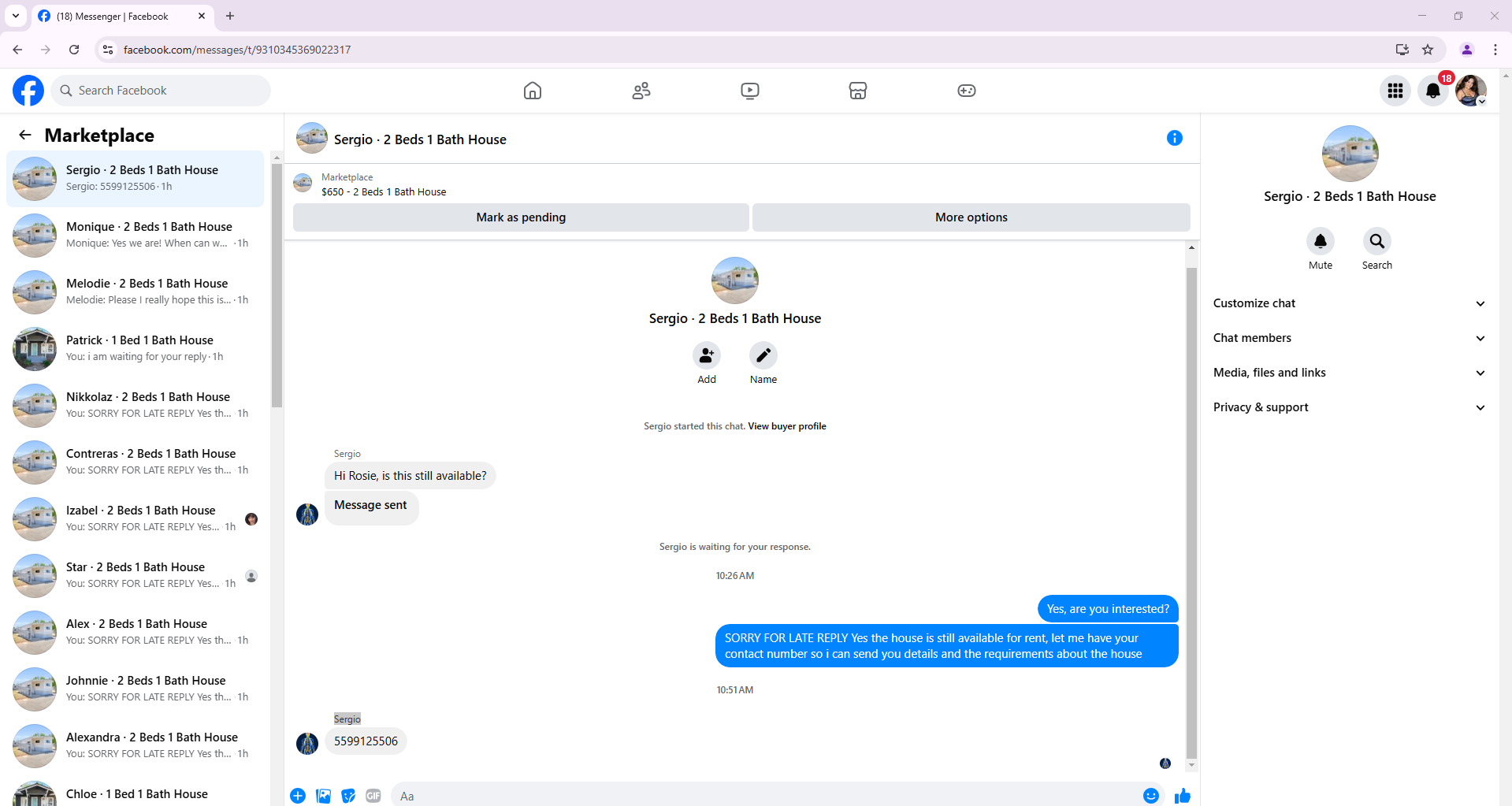
Task: Open the Video tab icon
Action: [x=750, y=91]
